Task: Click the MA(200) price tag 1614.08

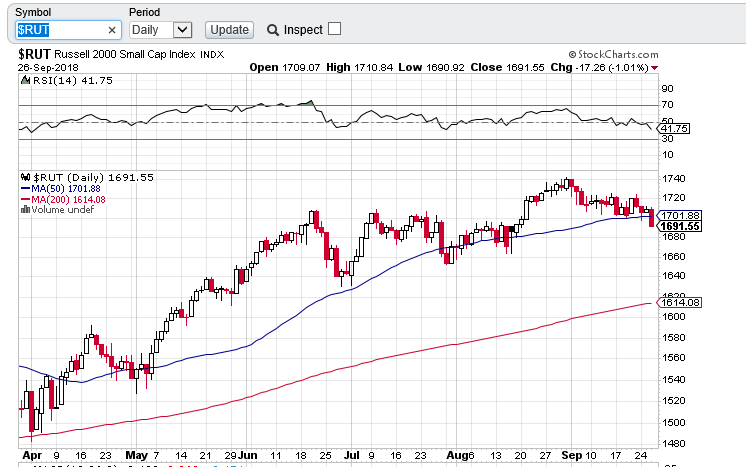Action: 679,302
